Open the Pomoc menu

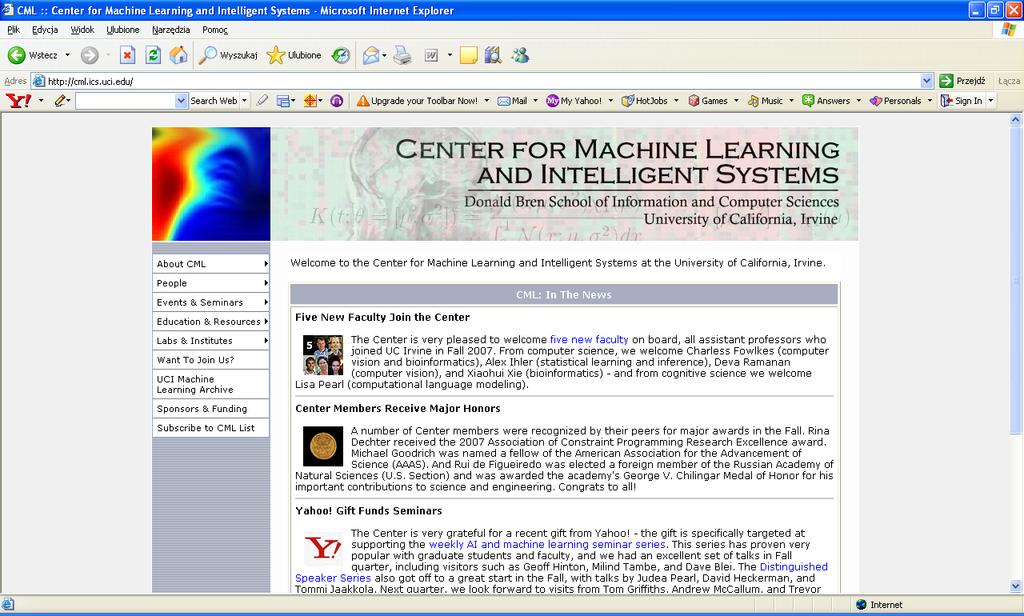pos(215,29)
